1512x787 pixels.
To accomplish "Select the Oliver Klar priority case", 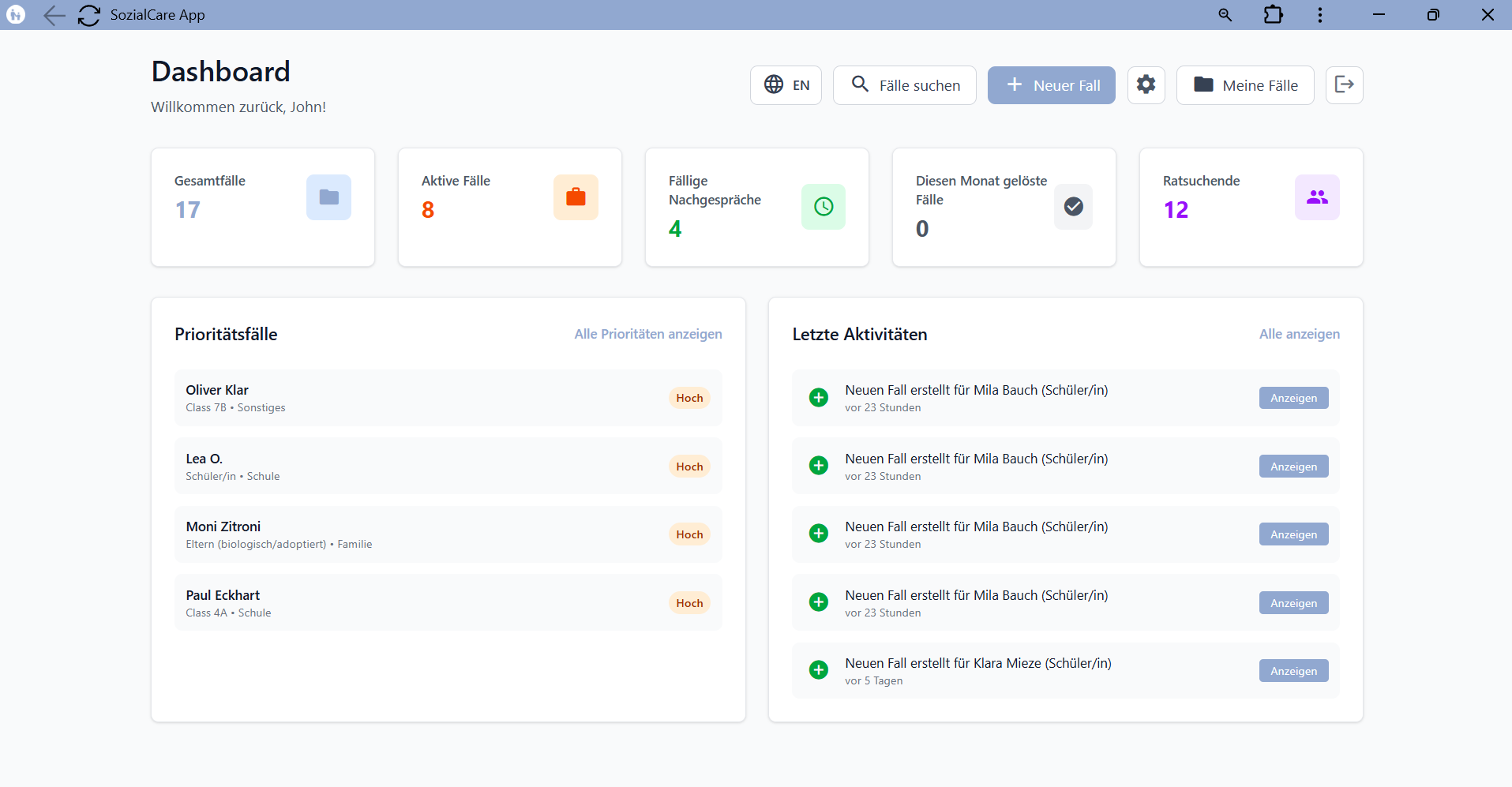I will coord(448,398).
